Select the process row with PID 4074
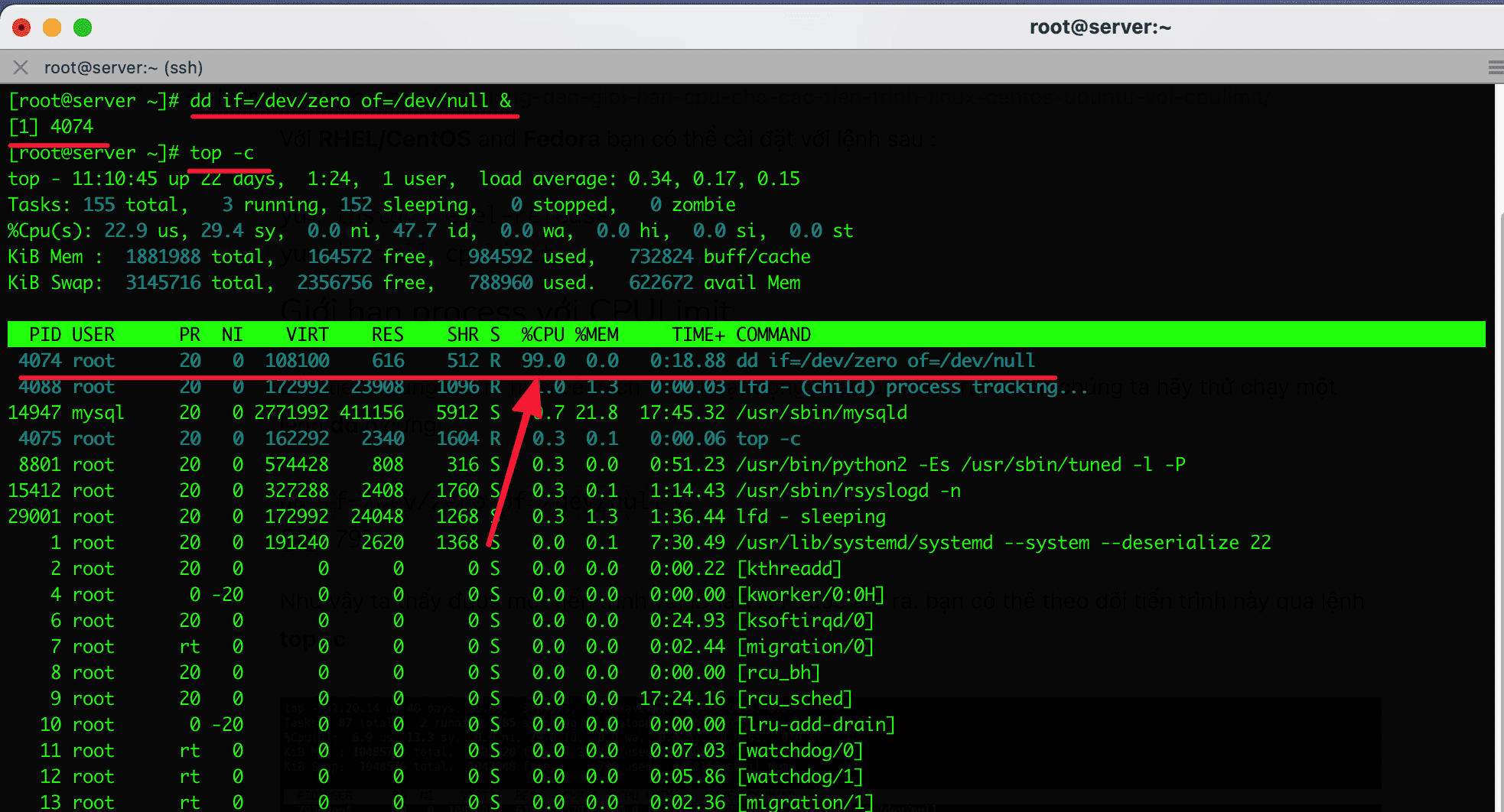The image size is (1504, 812). tap(306, 360)
